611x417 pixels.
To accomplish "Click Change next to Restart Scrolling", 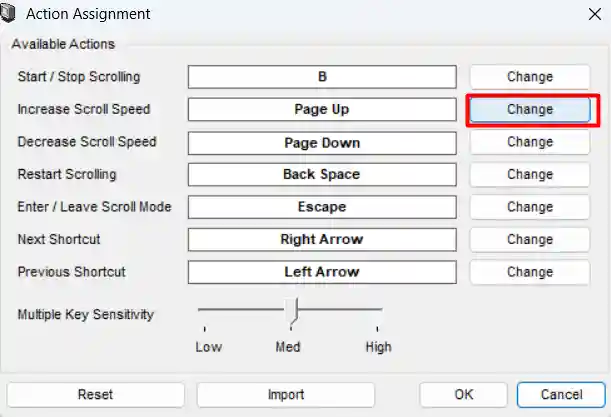I will 529,174.
